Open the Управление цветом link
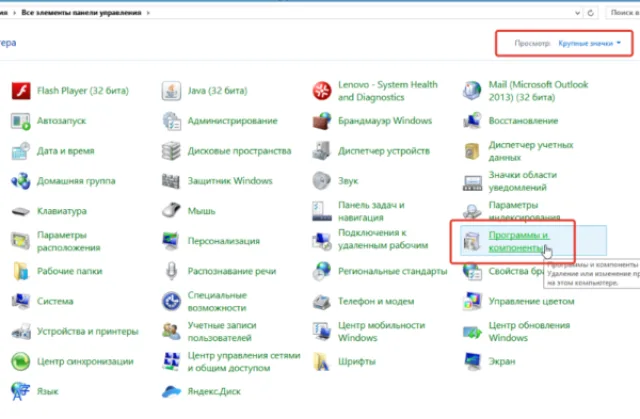 531,301
